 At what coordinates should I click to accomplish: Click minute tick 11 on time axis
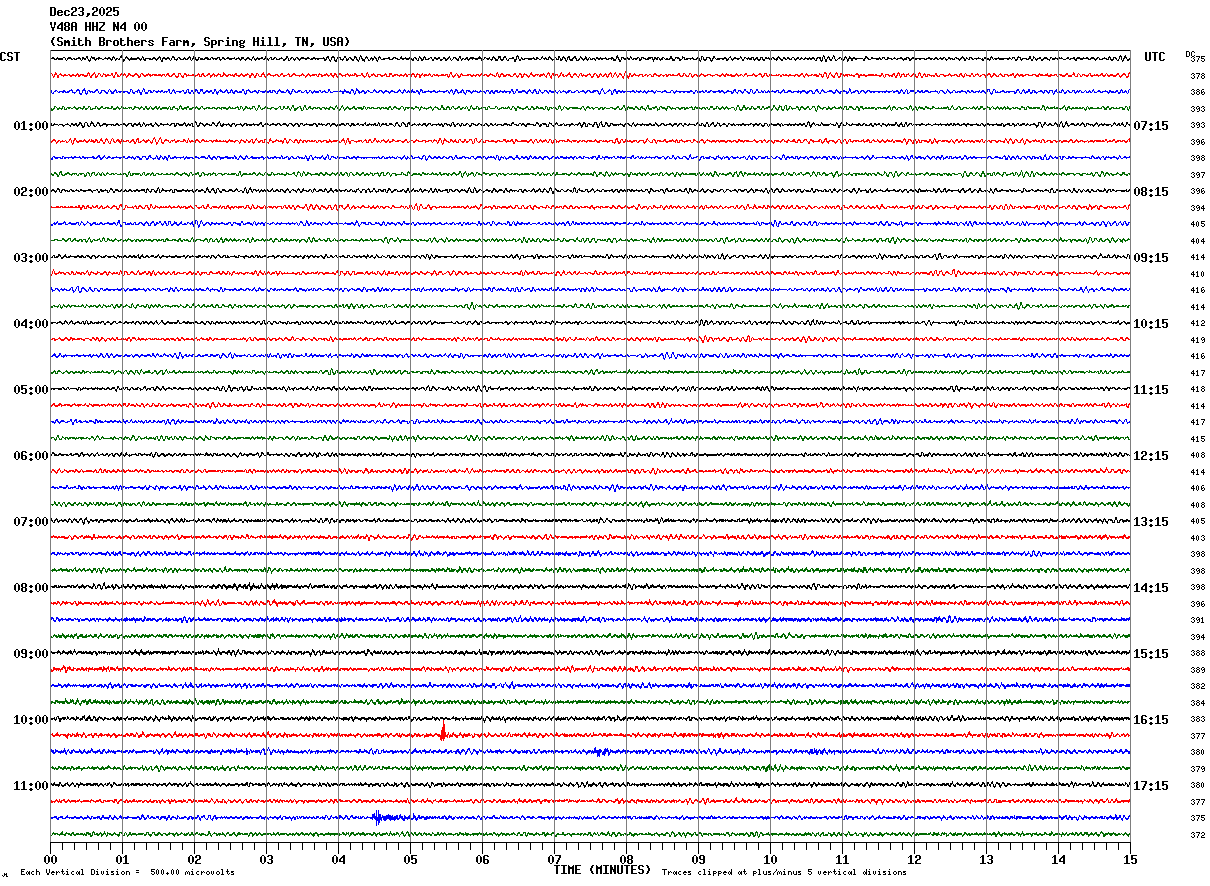click(842, 859)
